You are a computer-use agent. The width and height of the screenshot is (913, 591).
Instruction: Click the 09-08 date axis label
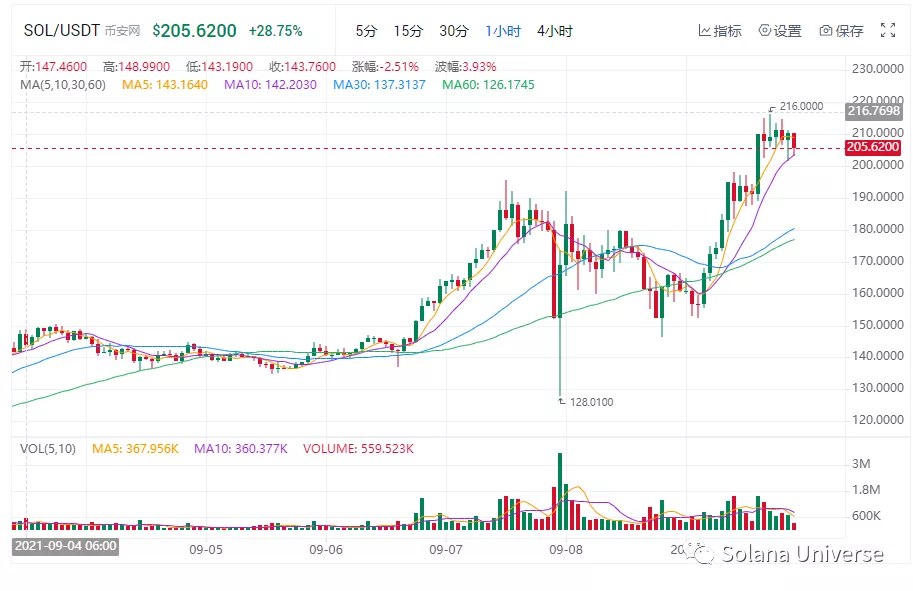[566, 551]
